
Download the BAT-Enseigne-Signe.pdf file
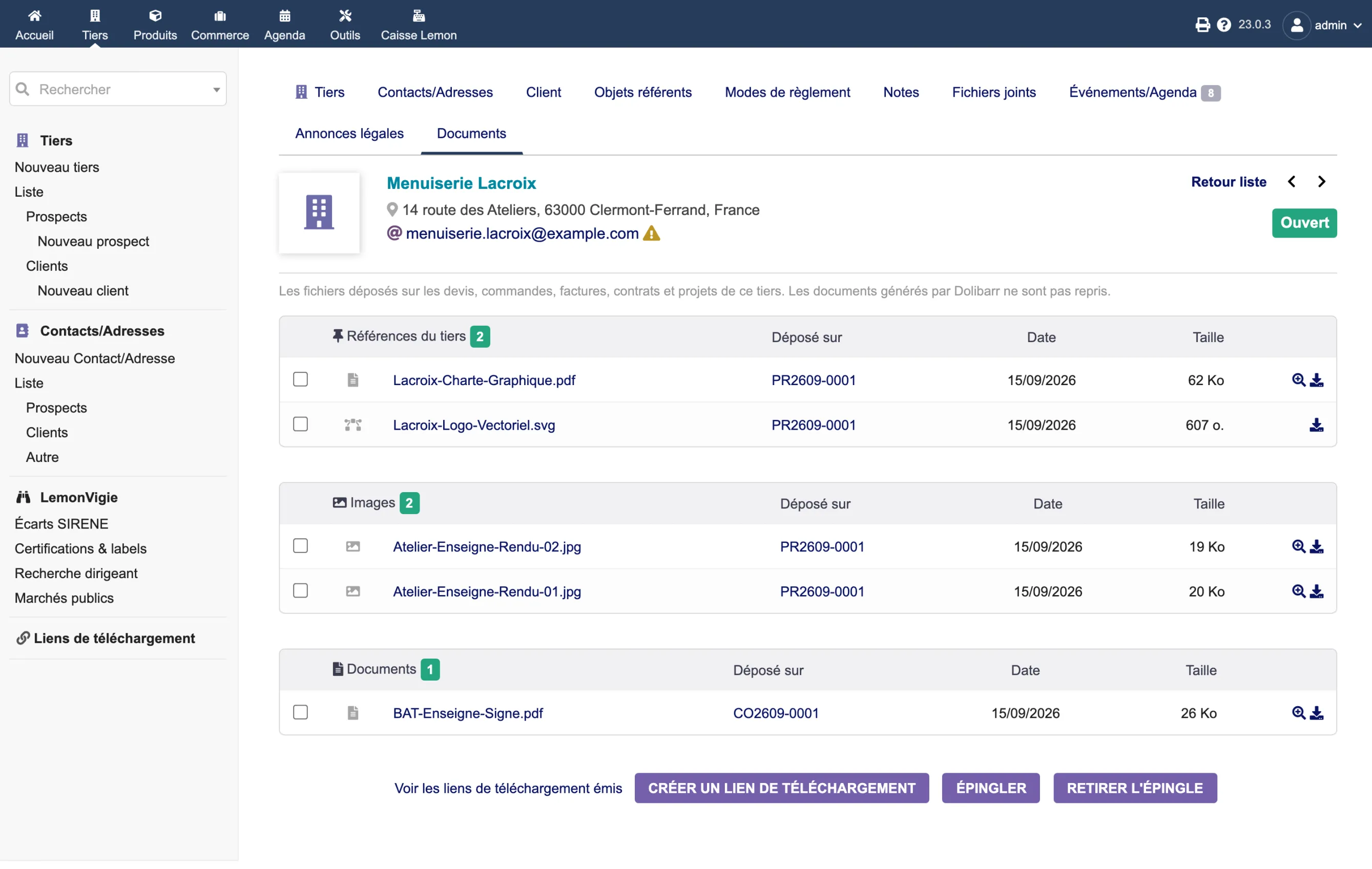[1316, 713]
